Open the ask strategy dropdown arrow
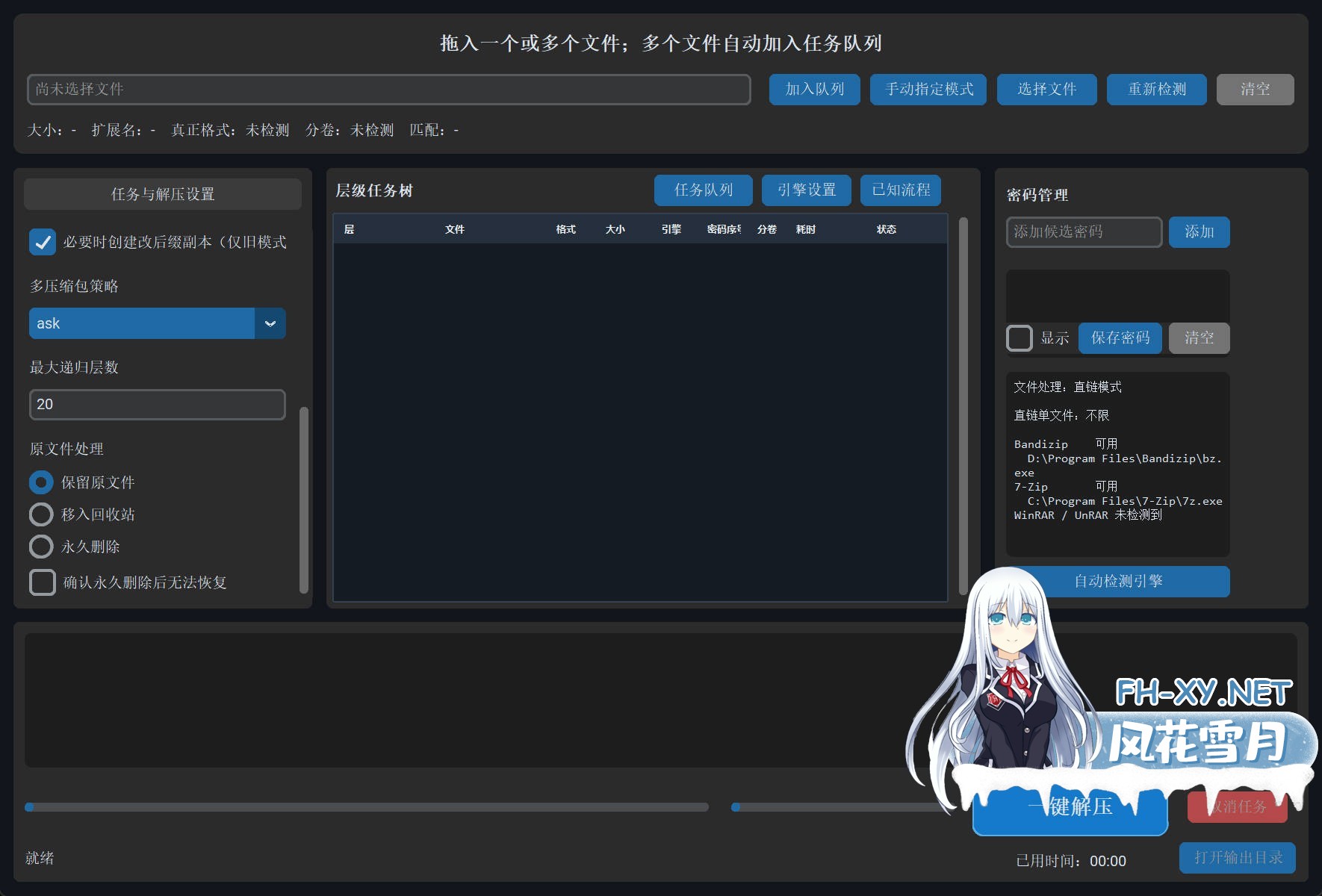This screenshot has width=1322, height=896. [270, 323]
